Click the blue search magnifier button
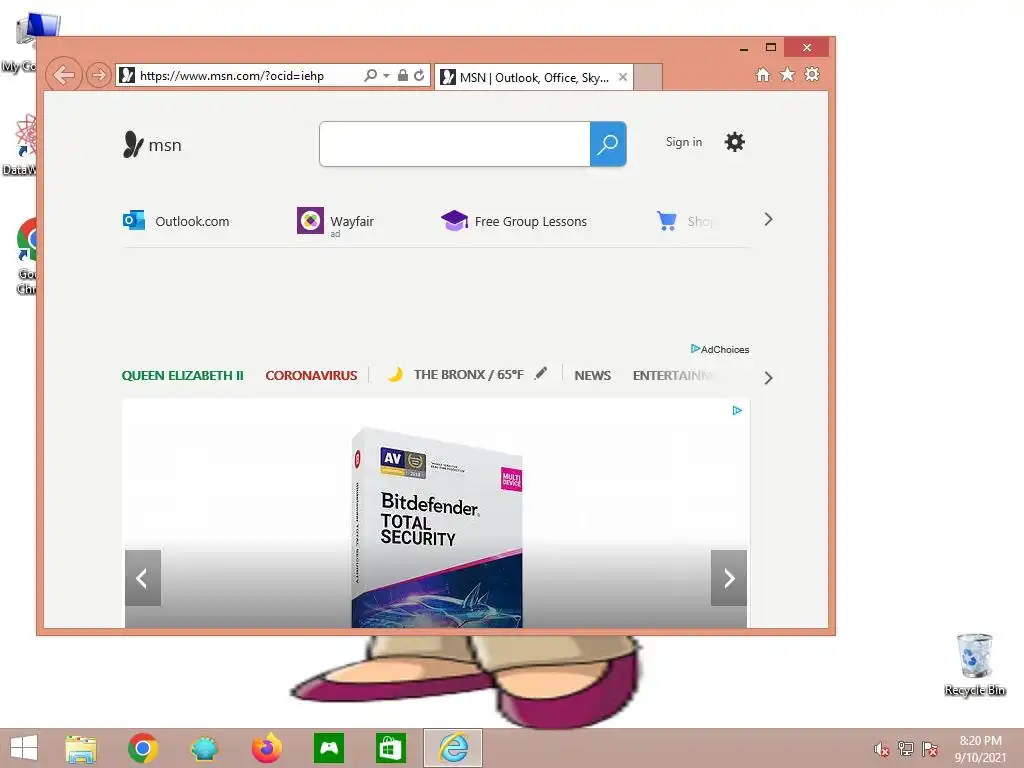This screenshot has width=1024, height=768. point(608,144)
